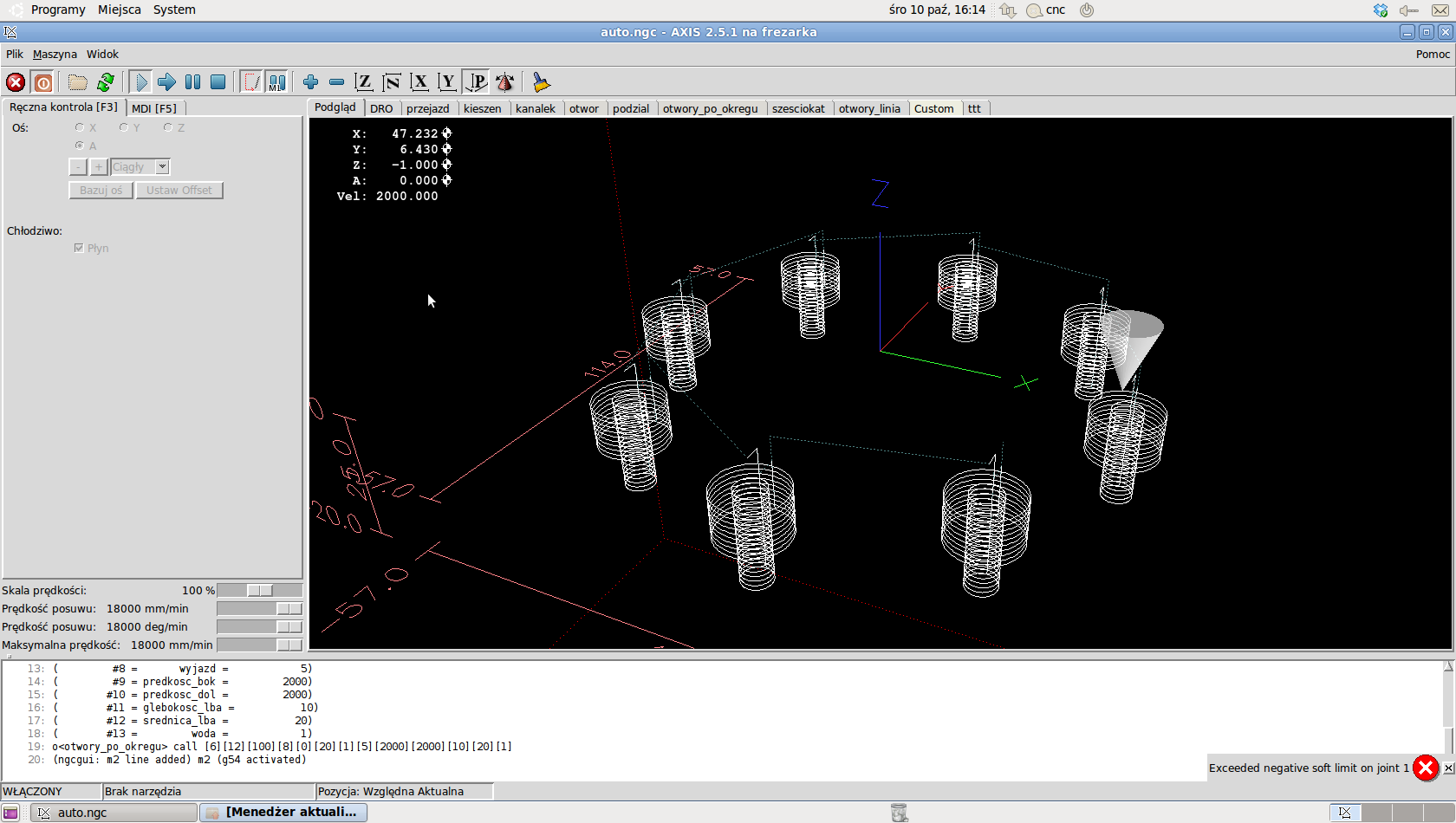Select the Podgląd preview tab
The width and height of the screenshot is (1456, 823).
coord(335,107)
